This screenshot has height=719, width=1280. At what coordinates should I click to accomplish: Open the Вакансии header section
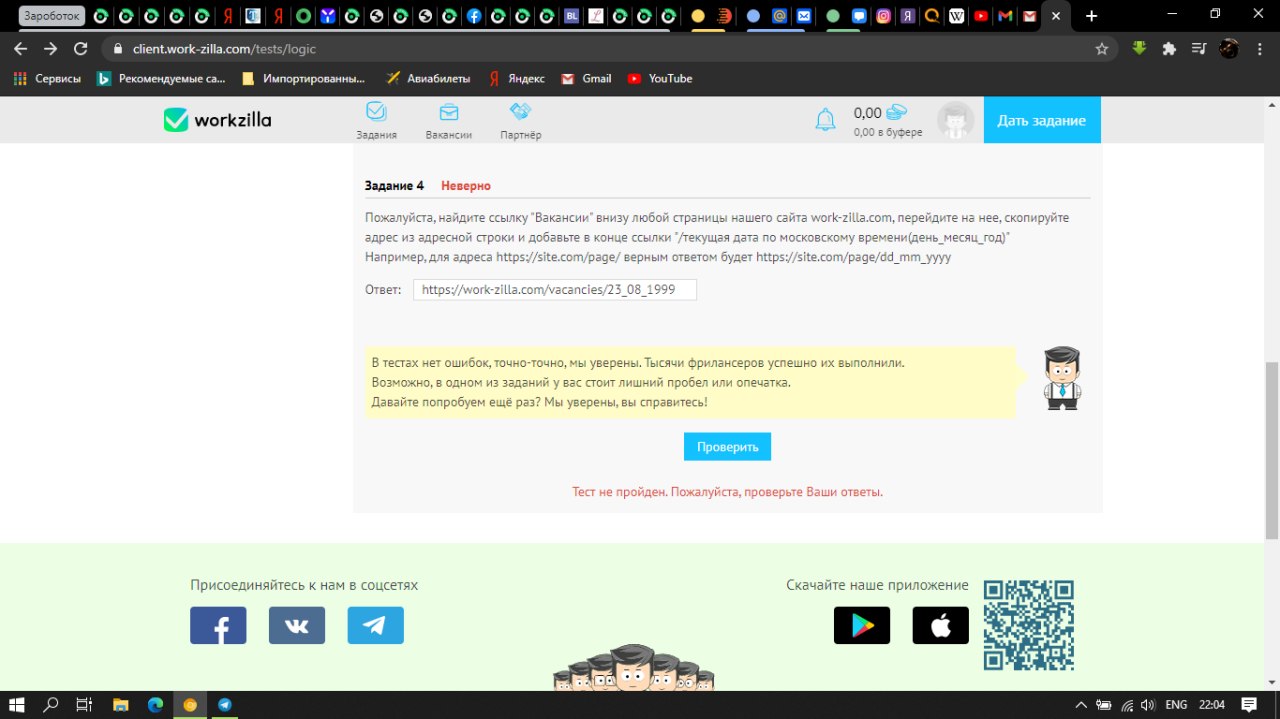(449, 120)
